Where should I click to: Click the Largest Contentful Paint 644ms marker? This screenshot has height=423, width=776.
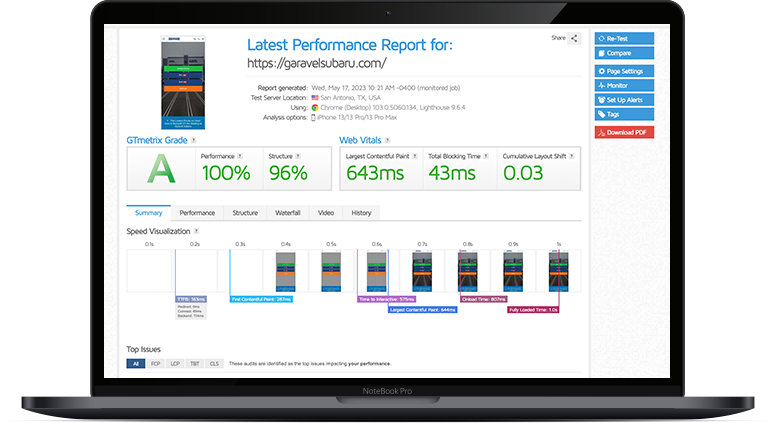point(423,310)
